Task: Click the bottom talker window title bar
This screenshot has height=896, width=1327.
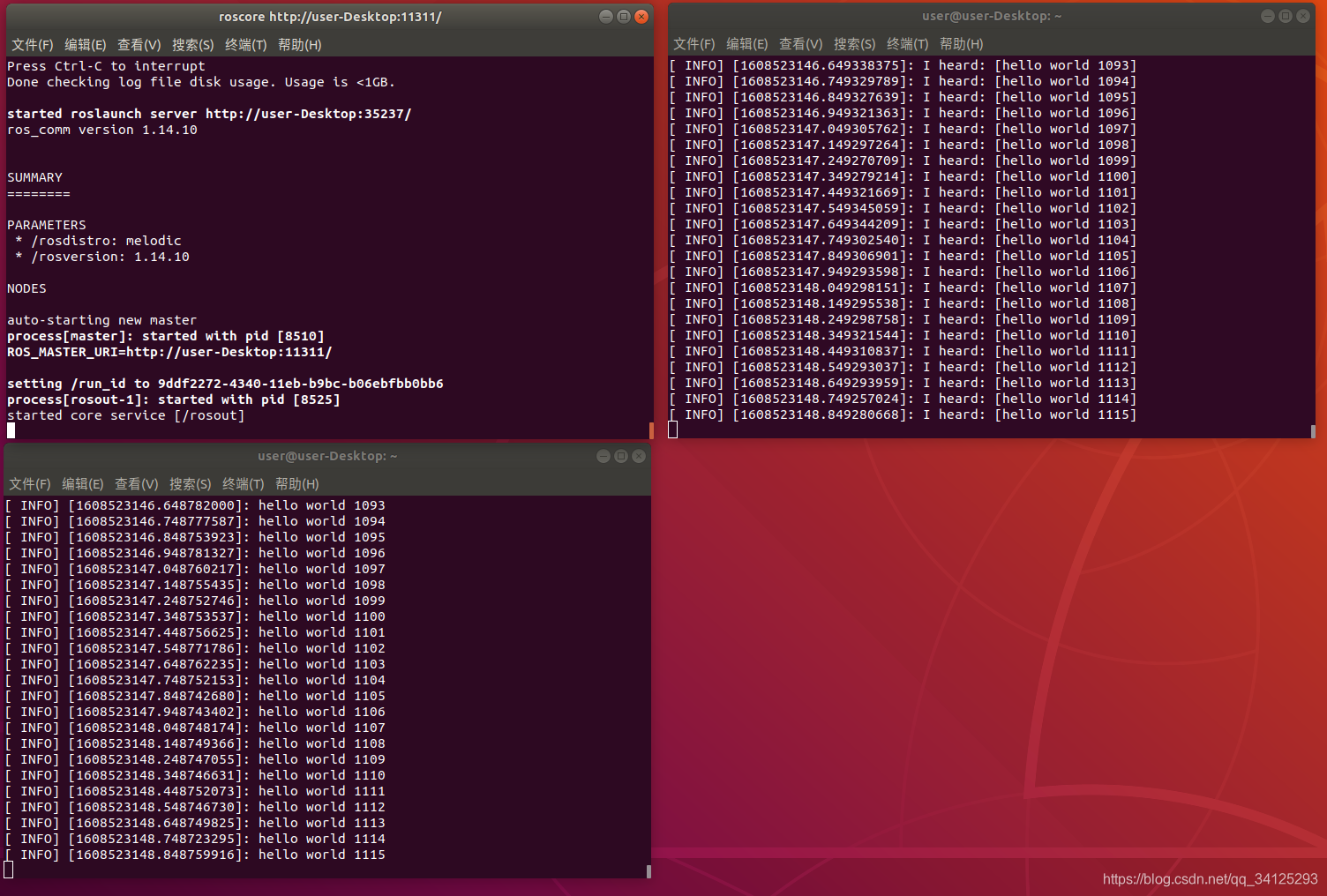Action: coord(327,456)
